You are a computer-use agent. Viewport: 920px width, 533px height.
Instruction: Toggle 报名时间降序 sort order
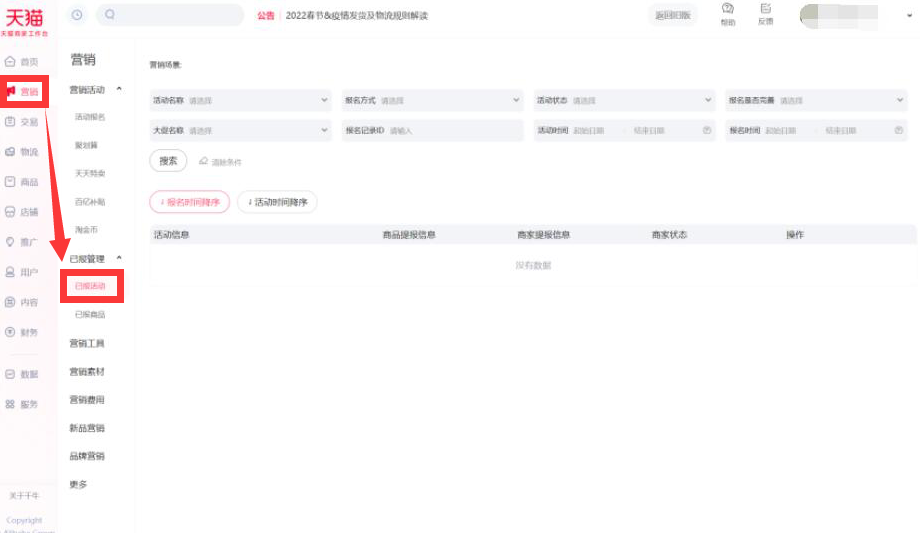pos(190,202)
